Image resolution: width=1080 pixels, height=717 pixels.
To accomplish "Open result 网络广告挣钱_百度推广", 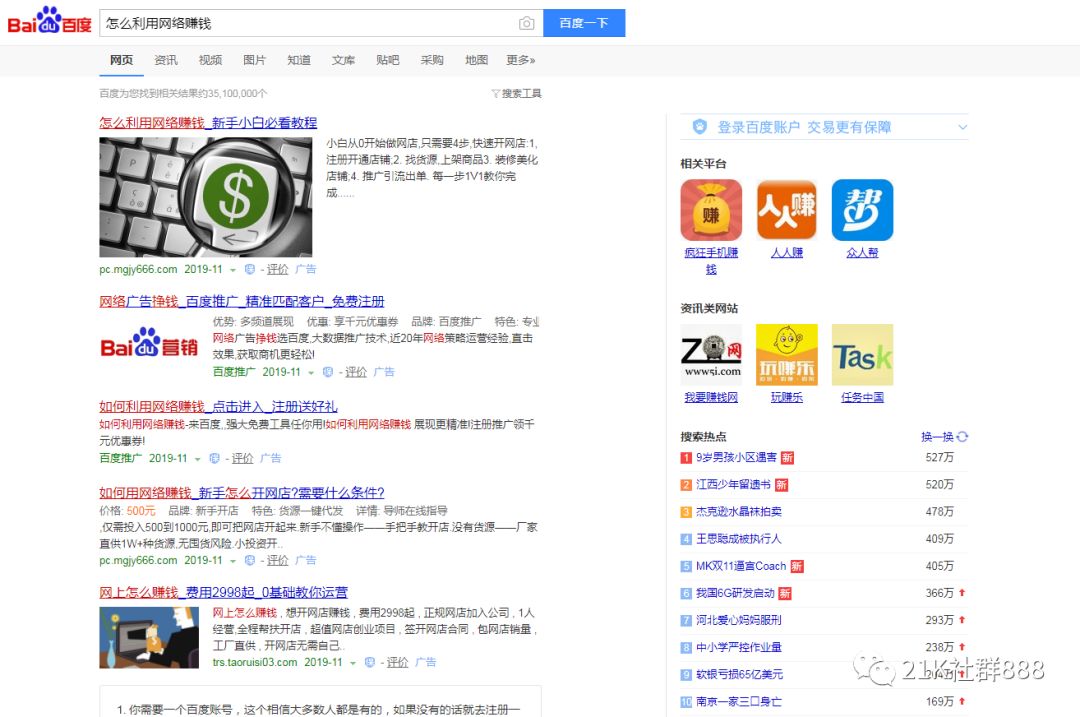I will (242, 302).
